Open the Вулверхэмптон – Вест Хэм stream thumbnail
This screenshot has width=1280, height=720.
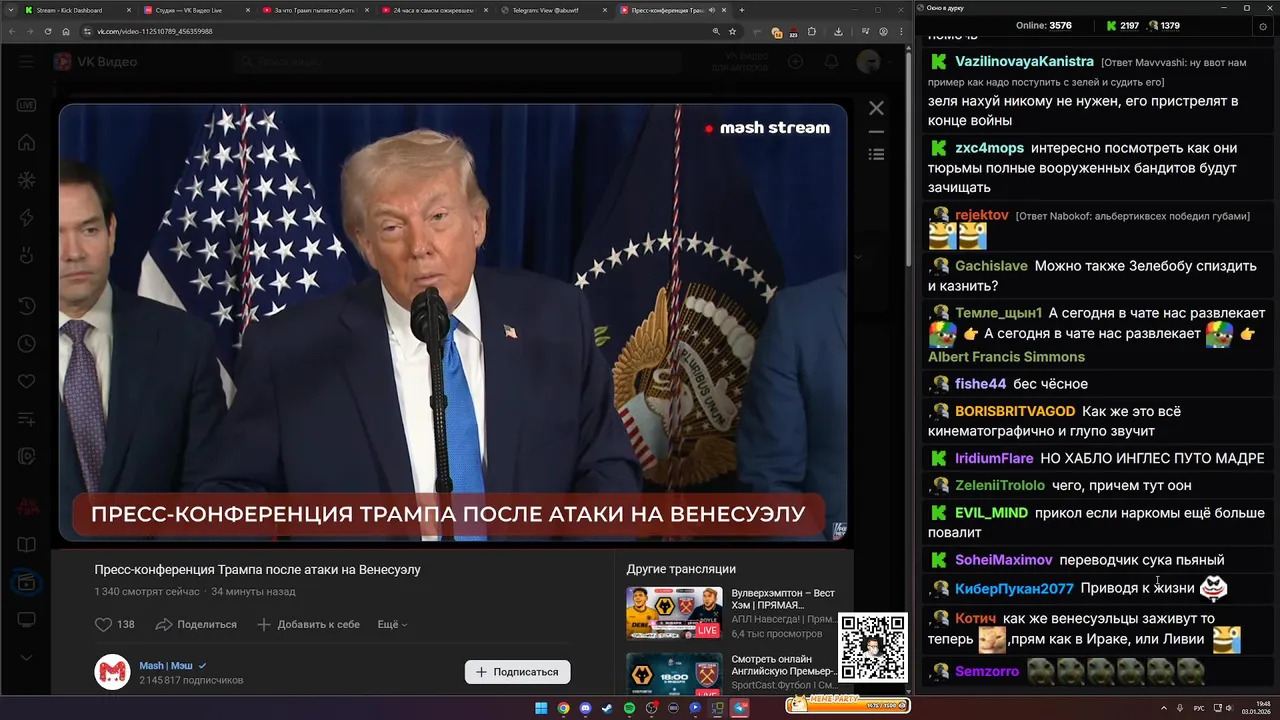tap(674, 612)
